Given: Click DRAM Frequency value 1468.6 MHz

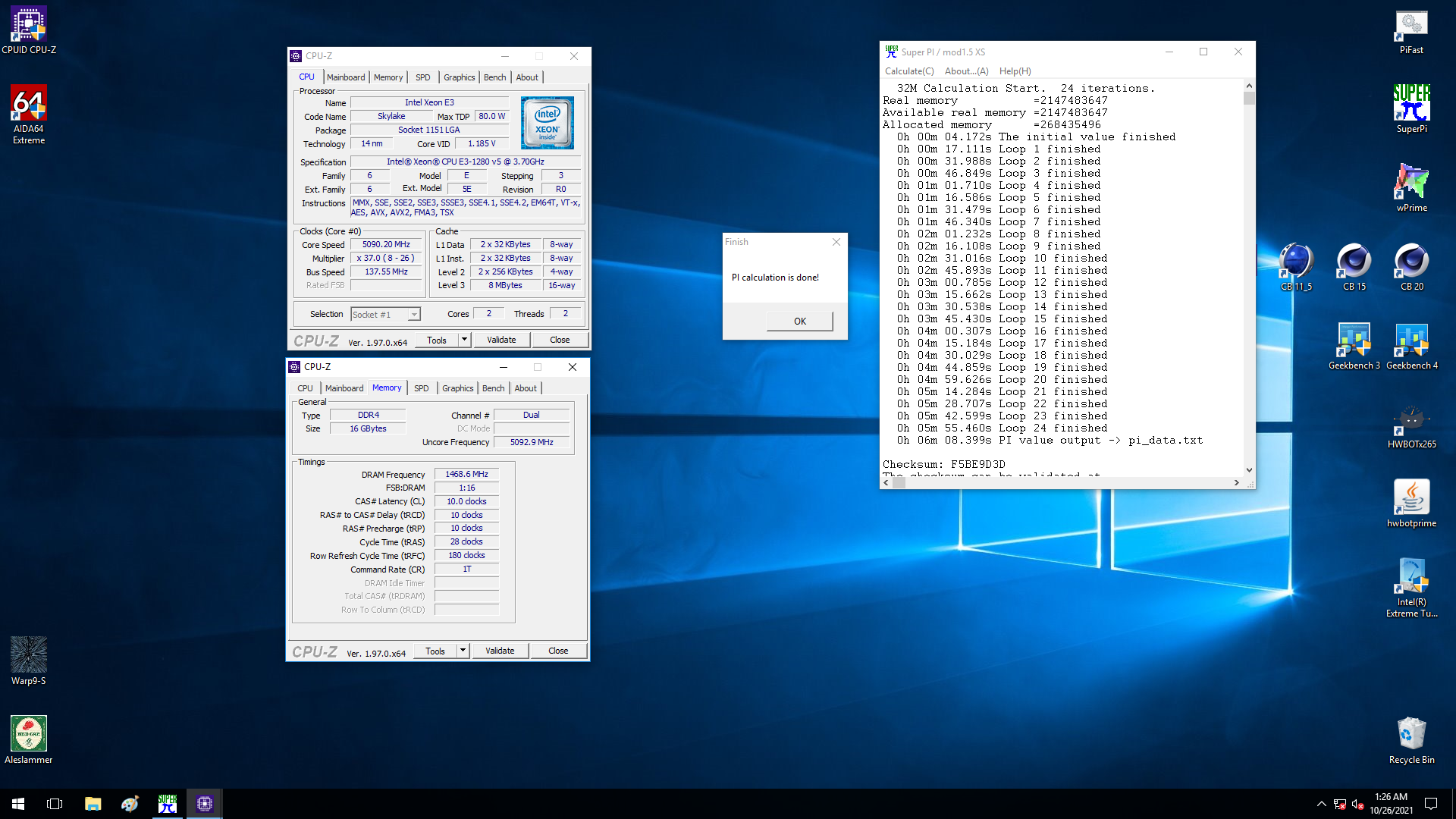Looking at the screenshot, I should pos(466,474).
